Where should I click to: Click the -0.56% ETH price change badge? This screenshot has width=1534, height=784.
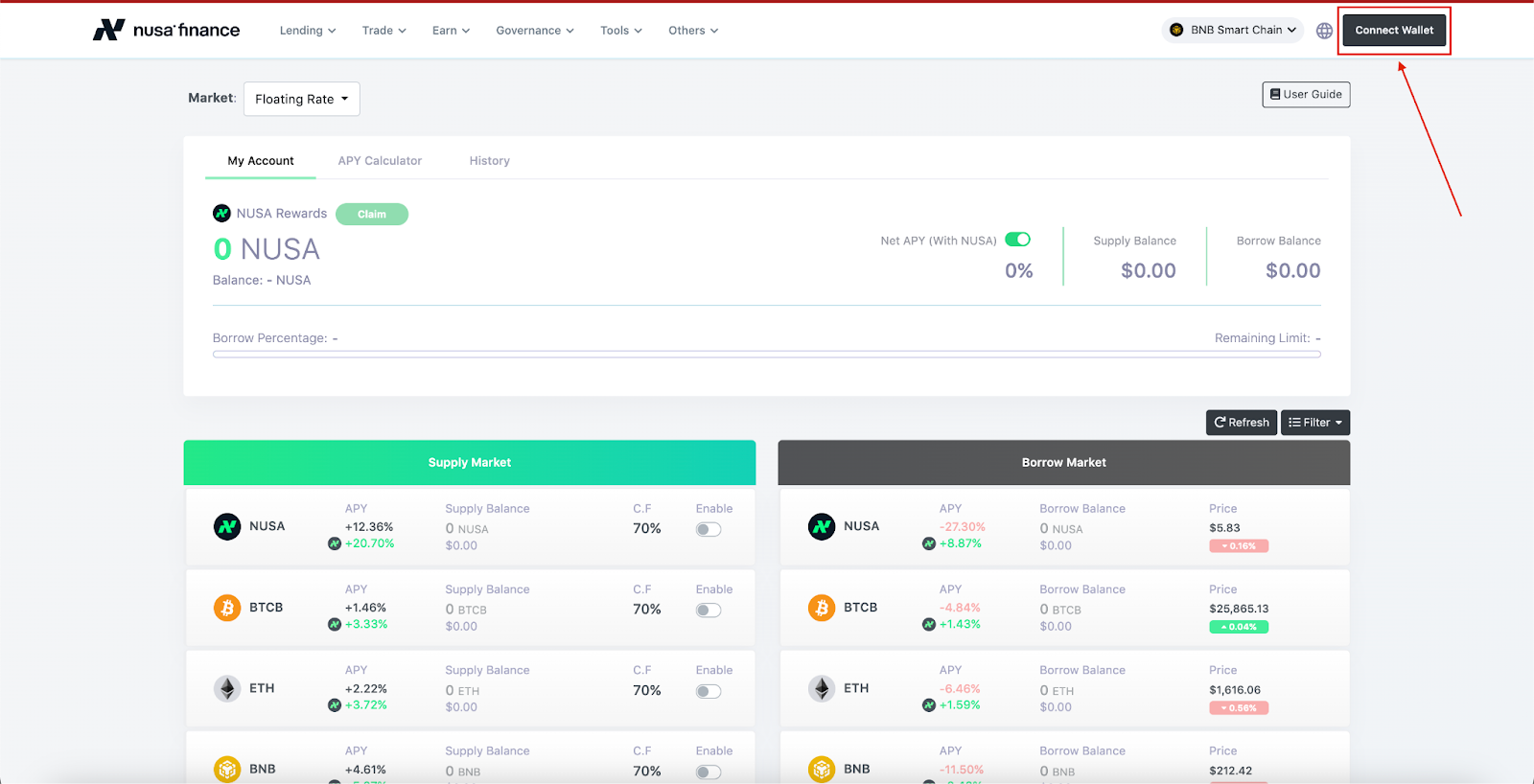coord(1239,708)
